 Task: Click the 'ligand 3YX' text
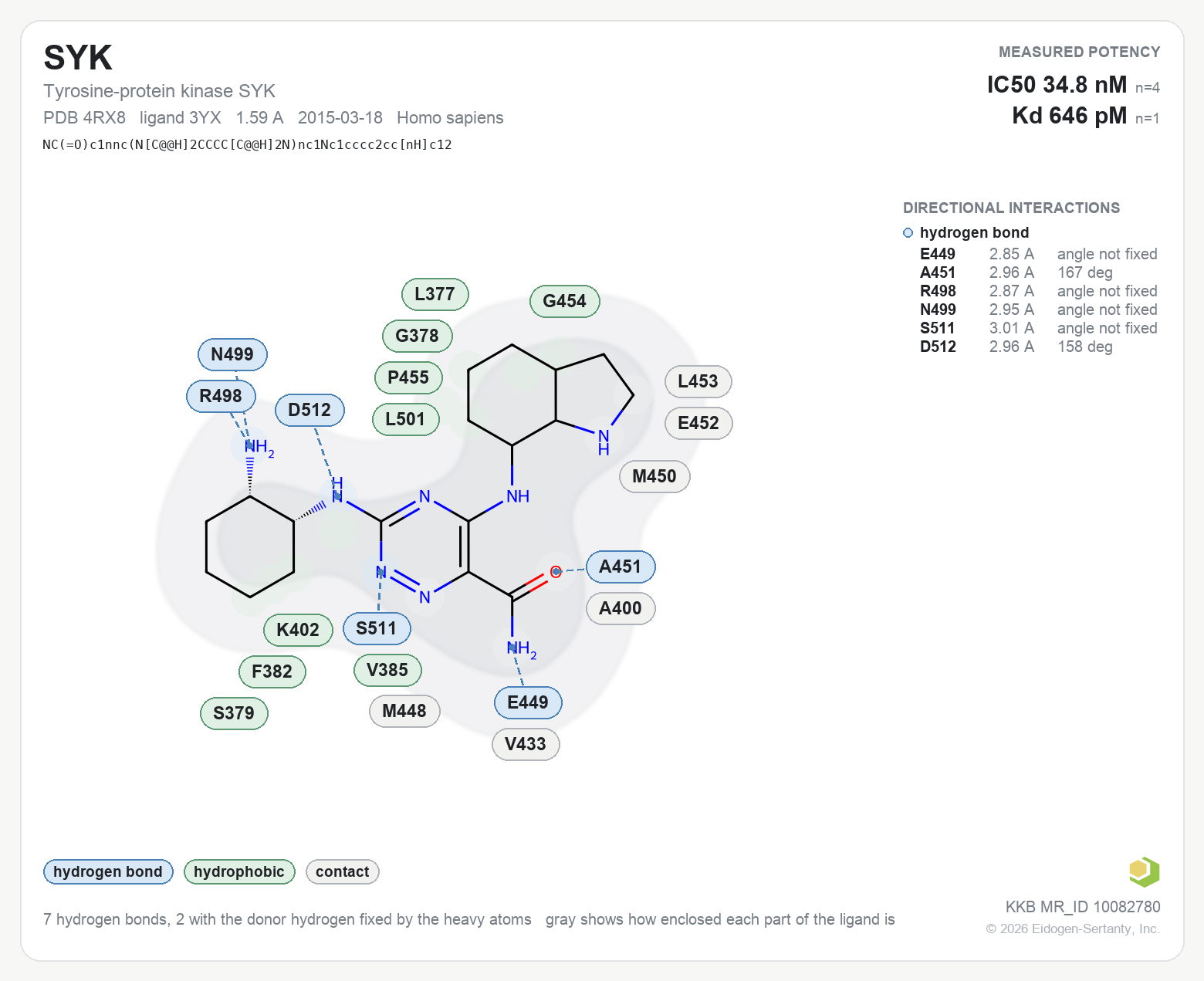tap(181, 117)
